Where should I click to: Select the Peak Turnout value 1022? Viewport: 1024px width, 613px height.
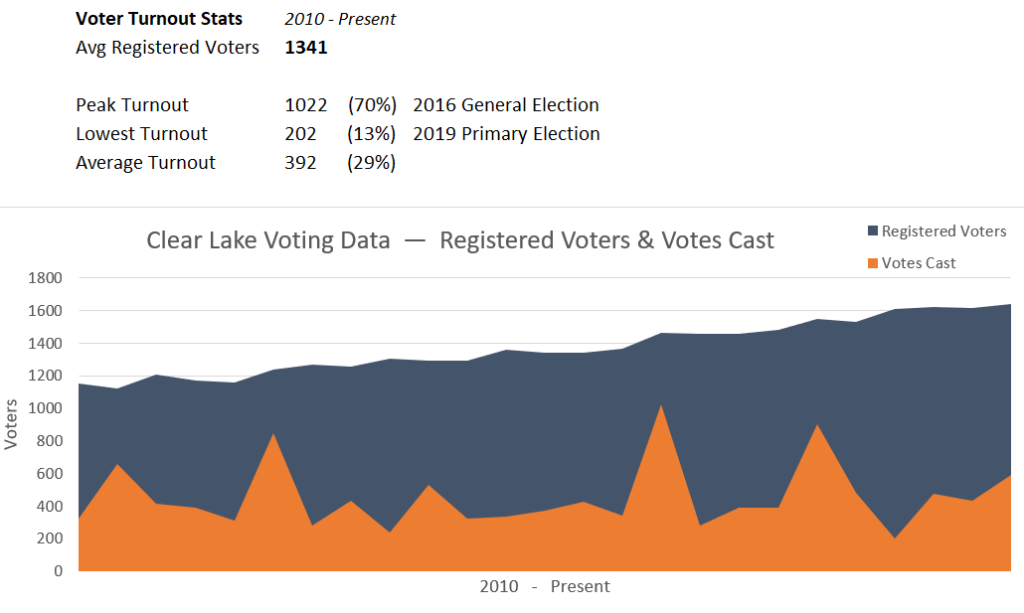(x=306, y=105)
